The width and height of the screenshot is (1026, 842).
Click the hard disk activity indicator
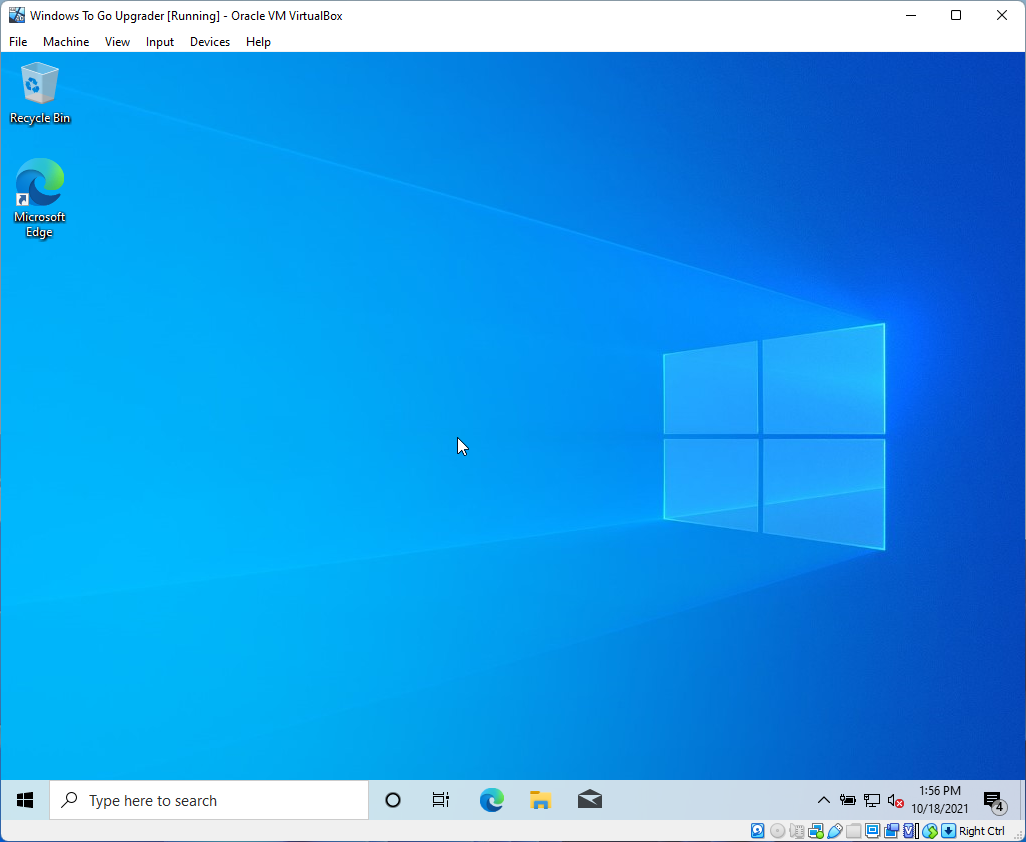(758, 831)
